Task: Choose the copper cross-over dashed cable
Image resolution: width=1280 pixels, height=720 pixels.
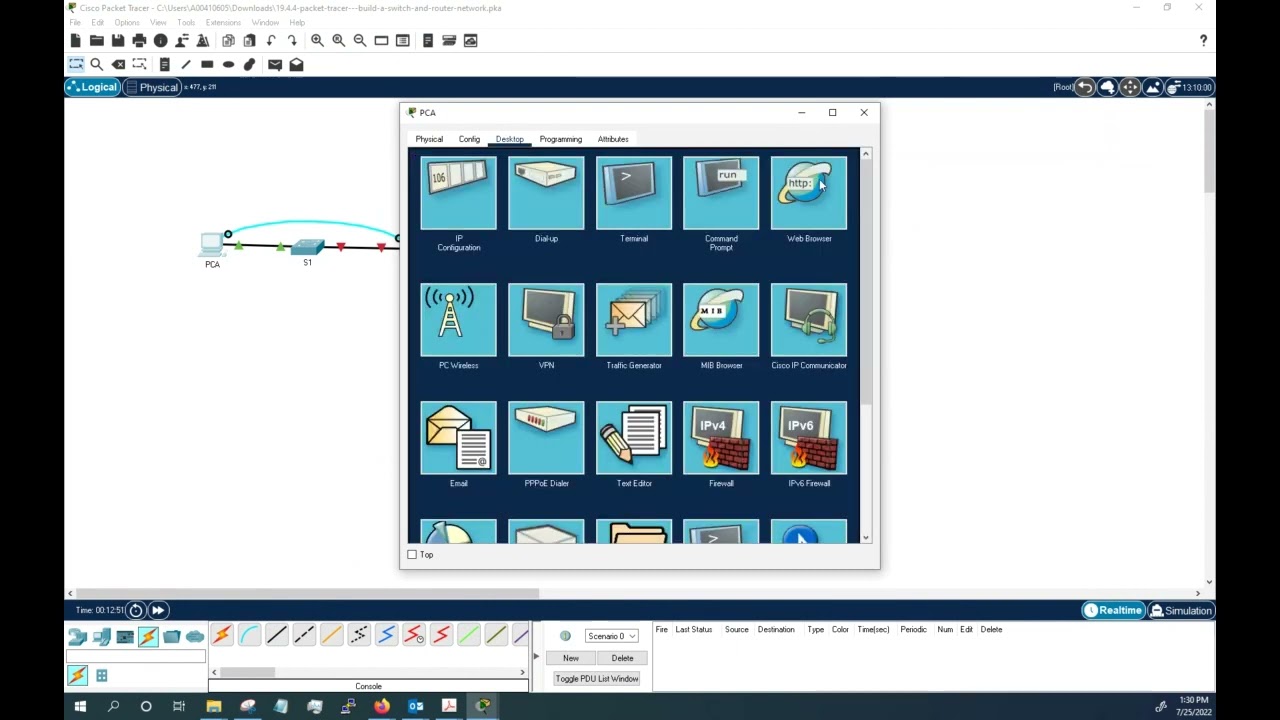Action: click(304, 635)
